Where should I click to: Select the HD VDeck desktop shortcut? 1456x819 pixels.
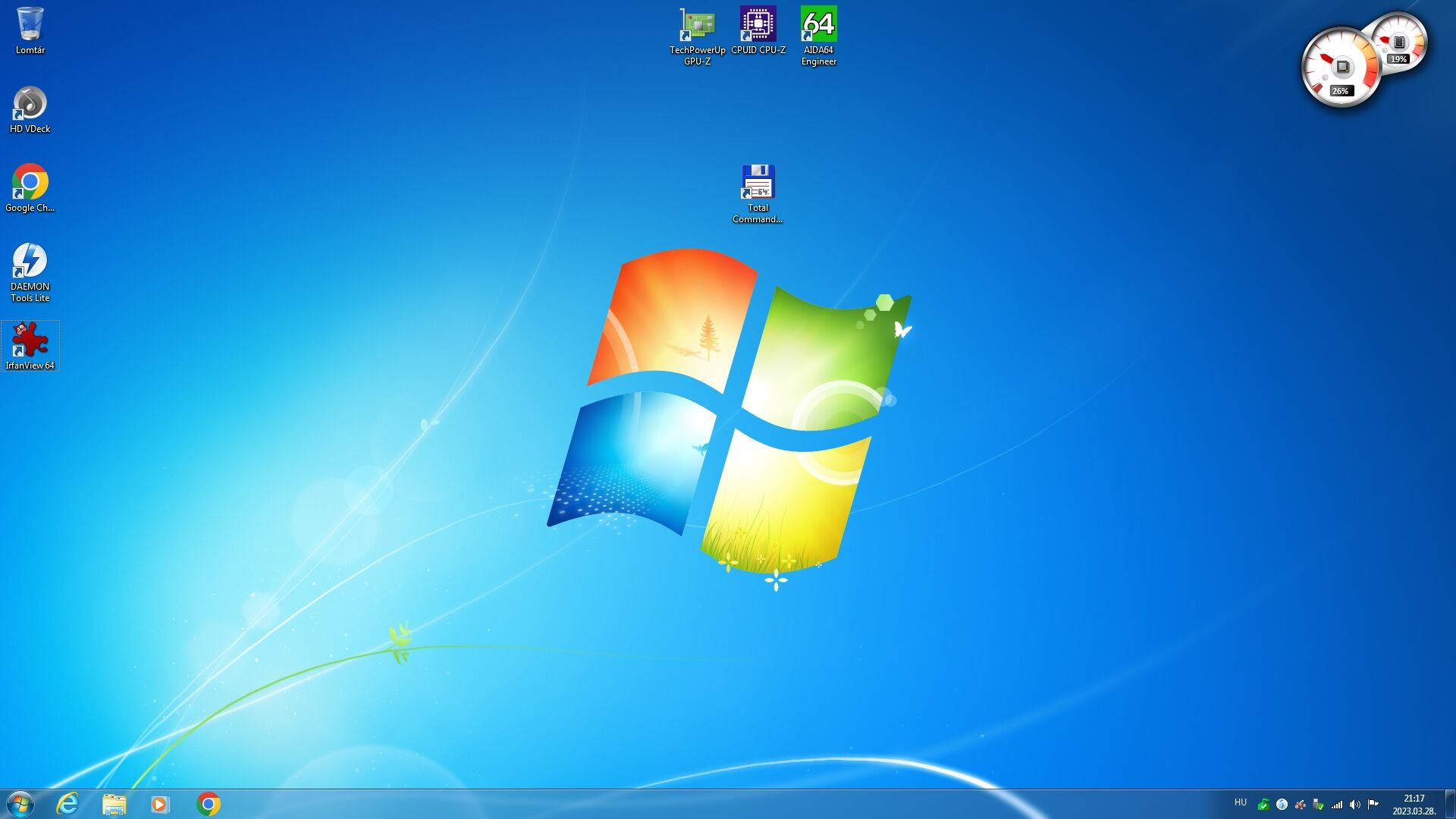30,110
